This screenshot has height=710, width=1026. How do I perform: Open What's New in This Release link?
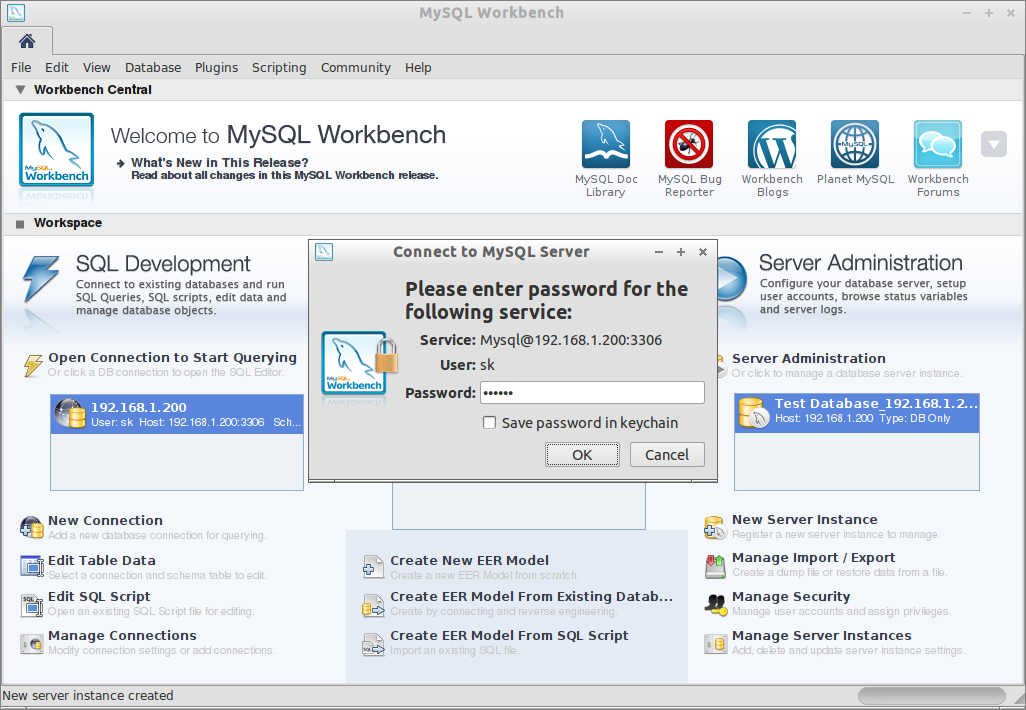(219, 162)
